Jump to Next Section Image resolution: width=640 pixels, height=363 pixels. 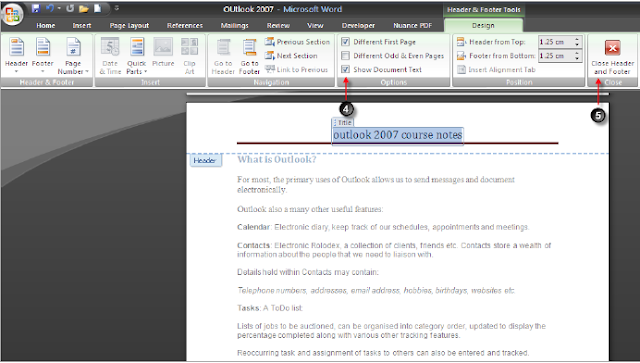[291, 56]
